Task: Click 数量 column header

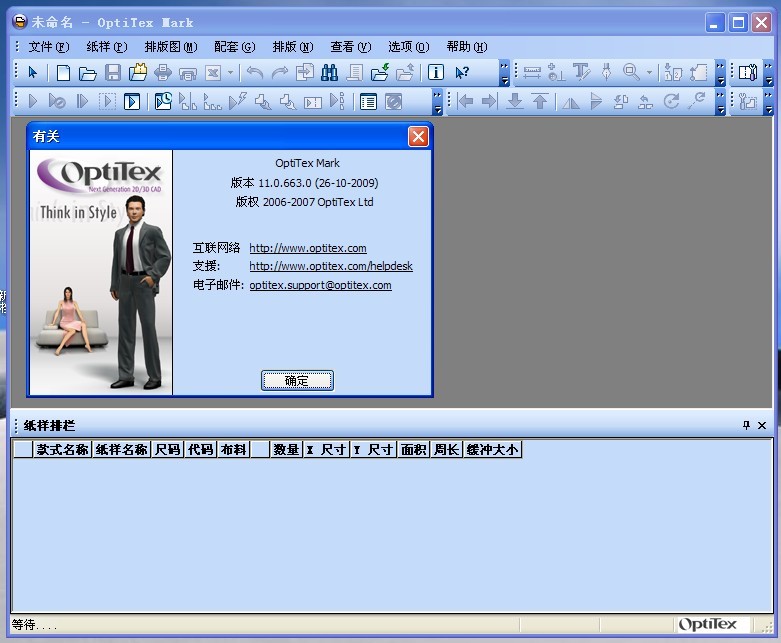Action: click(286, 449)
